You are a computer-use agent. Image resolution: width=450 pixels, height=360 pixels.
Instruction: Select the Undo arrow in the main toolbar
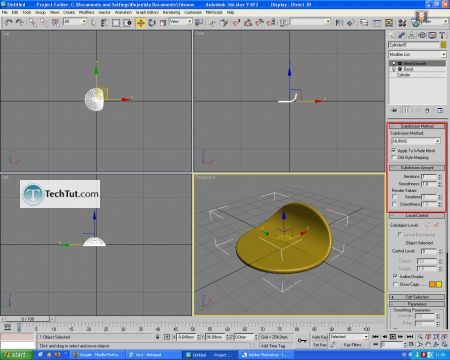click(8, 23)
